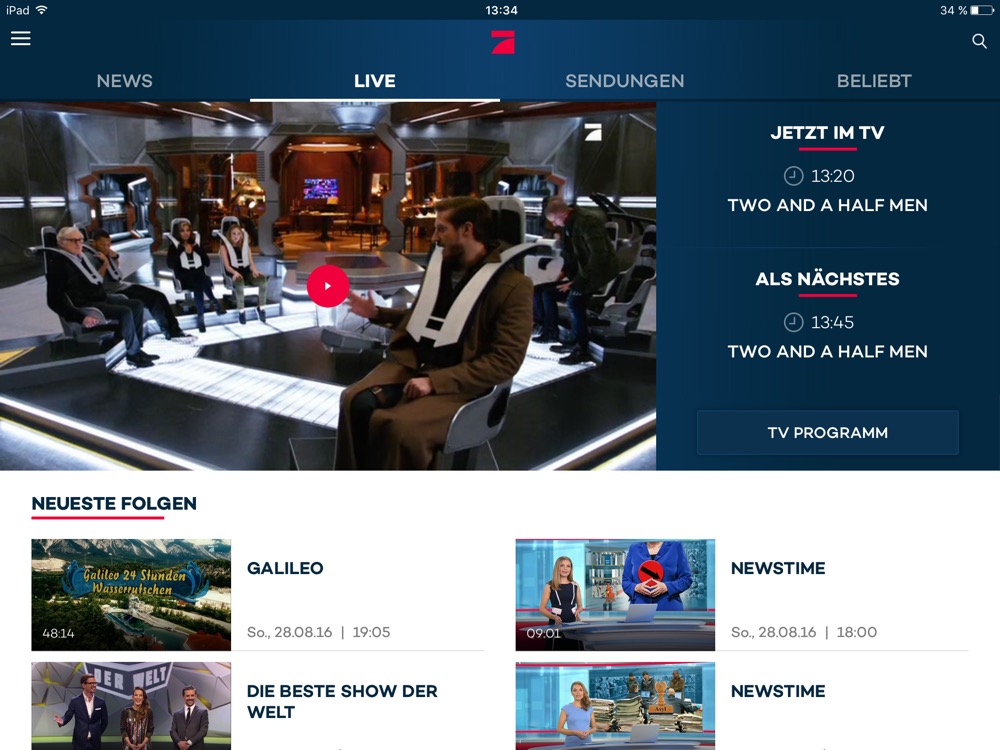
Task: Tap the clock icon beside 13:20
Action: click(793, 176)
